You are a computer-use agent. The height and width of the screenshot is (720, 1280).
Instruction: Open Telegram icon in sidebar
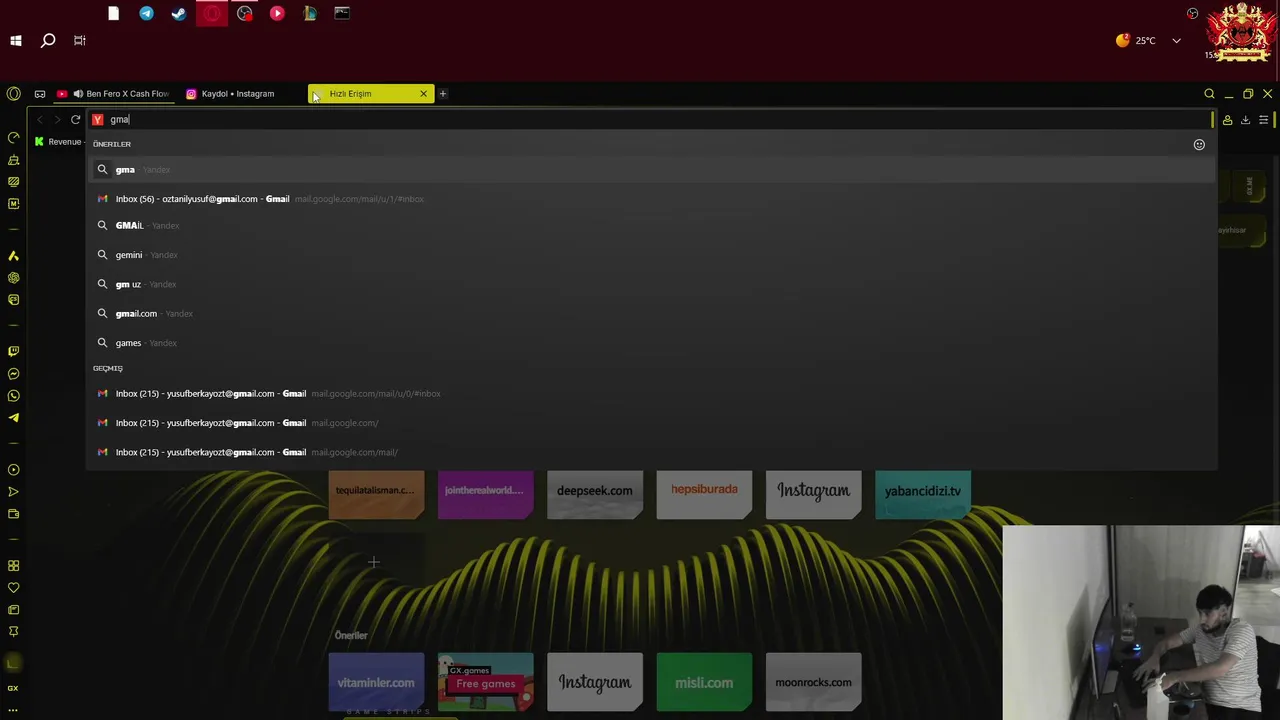(x=13, y=418)
